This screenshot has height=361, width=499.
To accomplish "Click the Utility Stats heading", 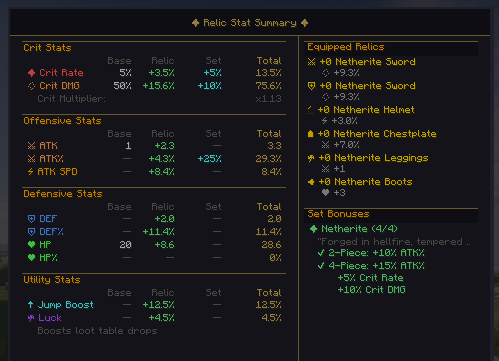I will [x=52, y=280].
